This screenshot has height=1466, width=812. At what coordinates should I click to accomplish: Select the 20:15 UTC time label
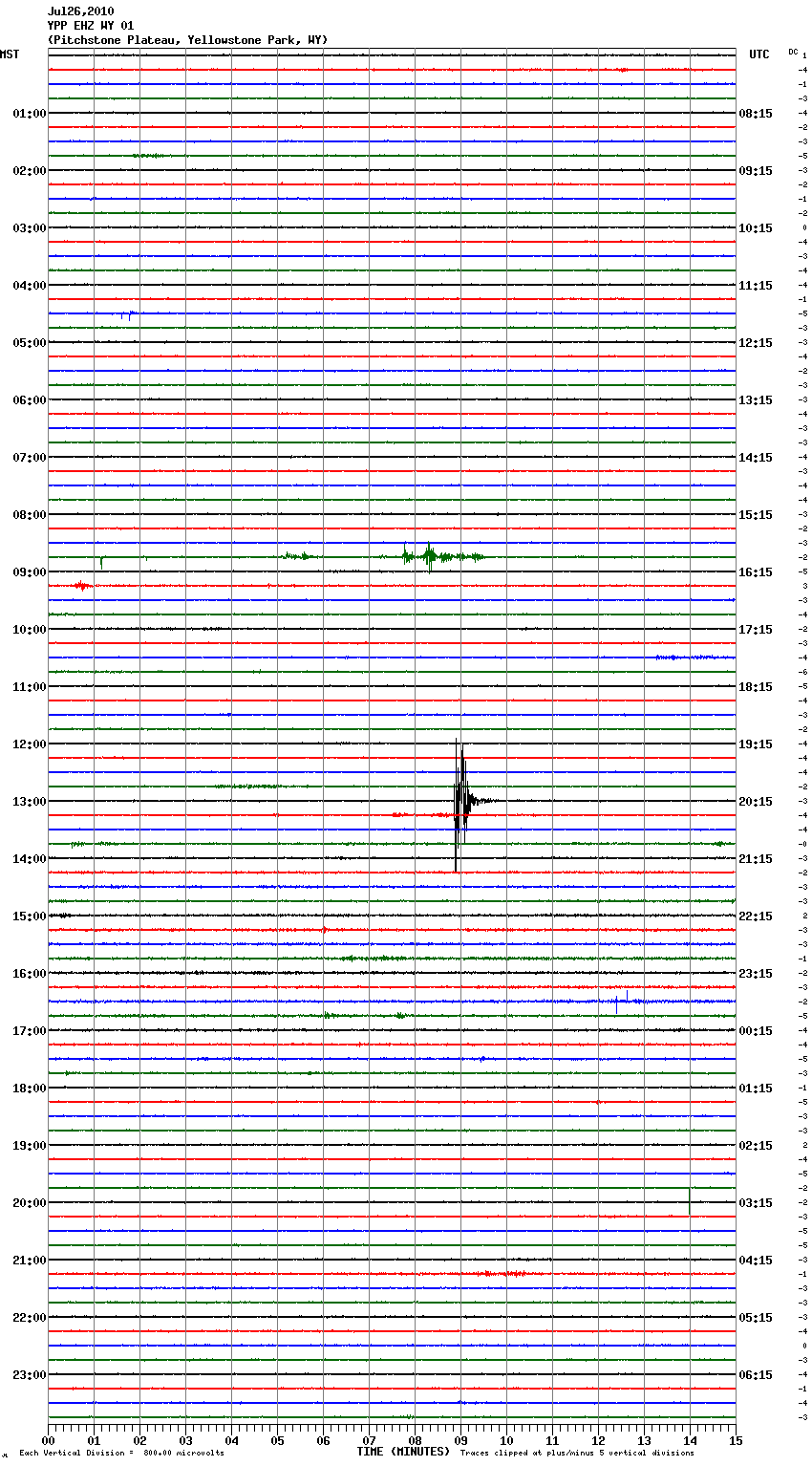point(756,801)
